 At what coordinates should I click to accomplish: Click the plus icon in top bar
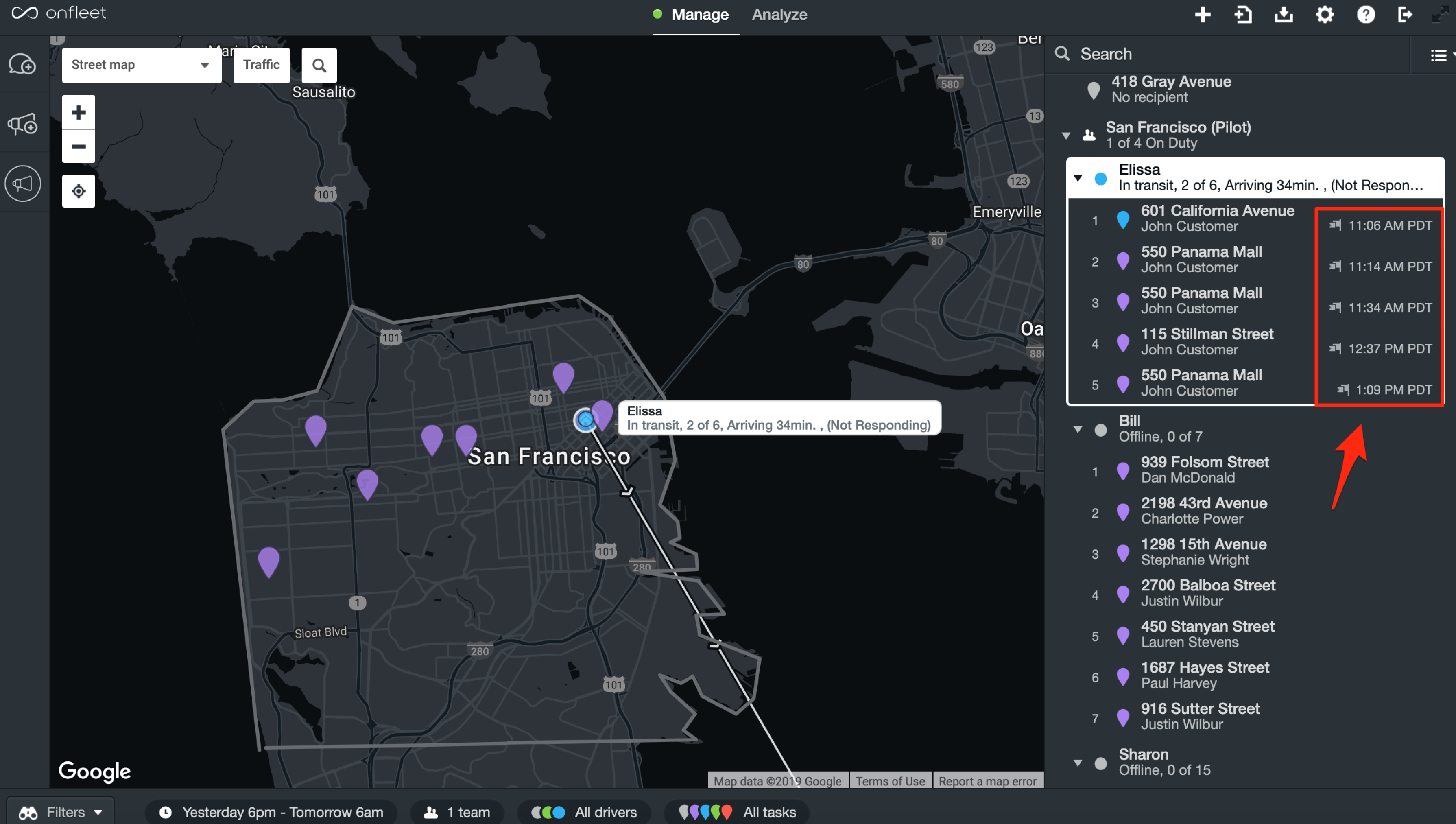coord(1203,15)
